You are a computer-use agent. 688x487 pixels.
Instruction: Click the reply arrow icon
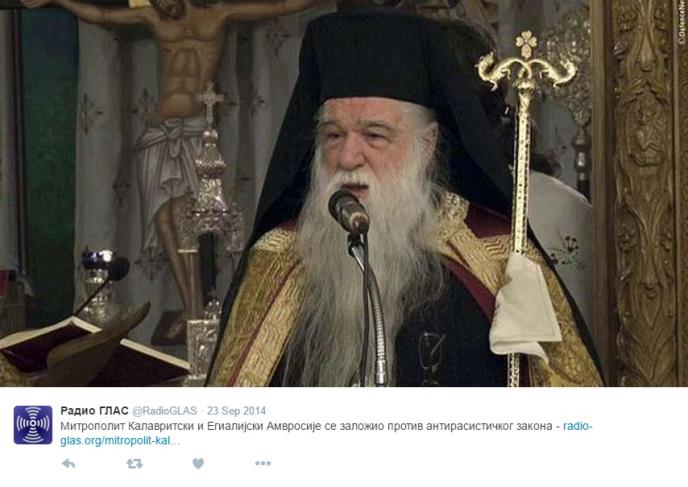click(x=69, y=463)
